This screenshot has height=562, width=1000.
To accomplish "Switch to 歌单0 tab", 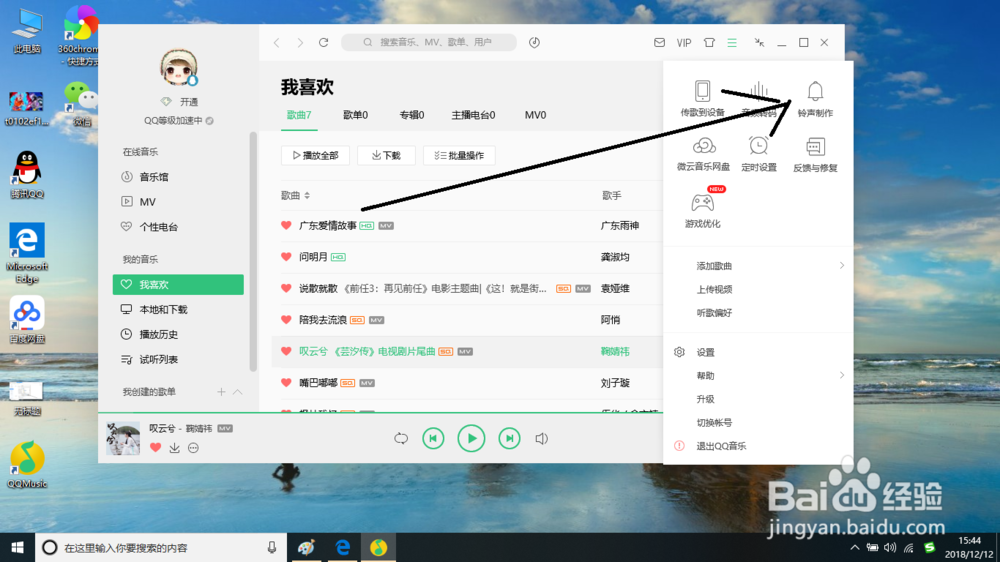I will [355, 115].
